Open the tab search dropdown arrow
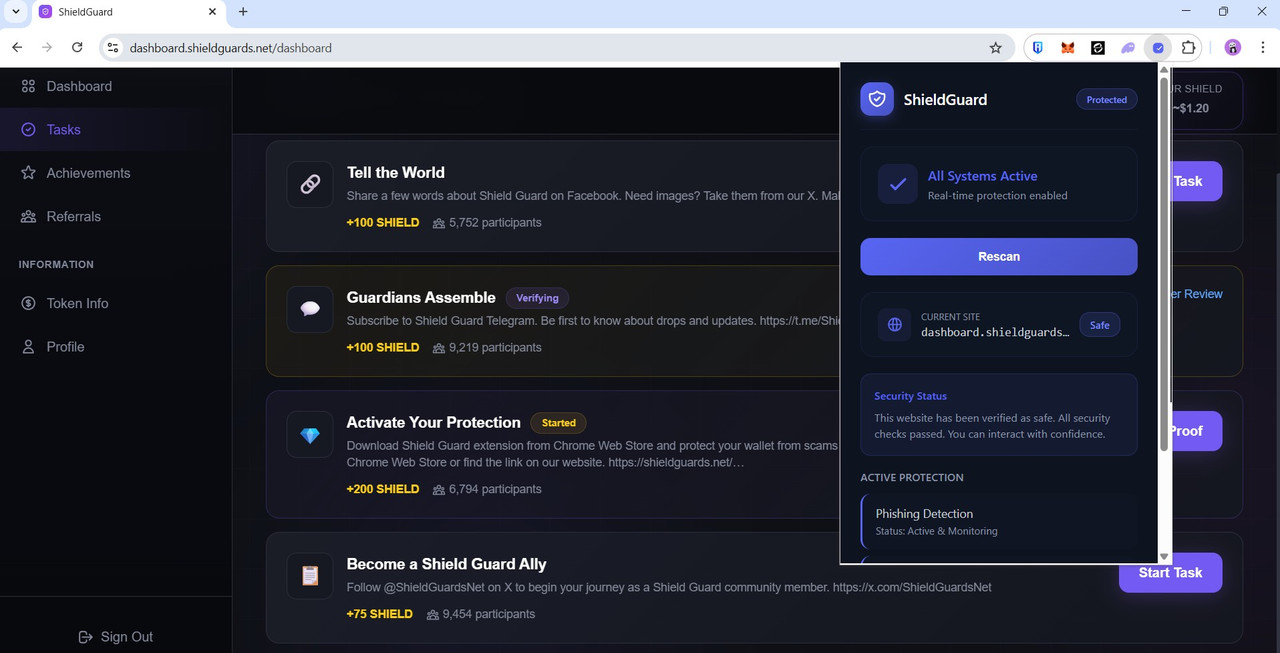This screenshot has height=653, width=1280. point(15,12)
